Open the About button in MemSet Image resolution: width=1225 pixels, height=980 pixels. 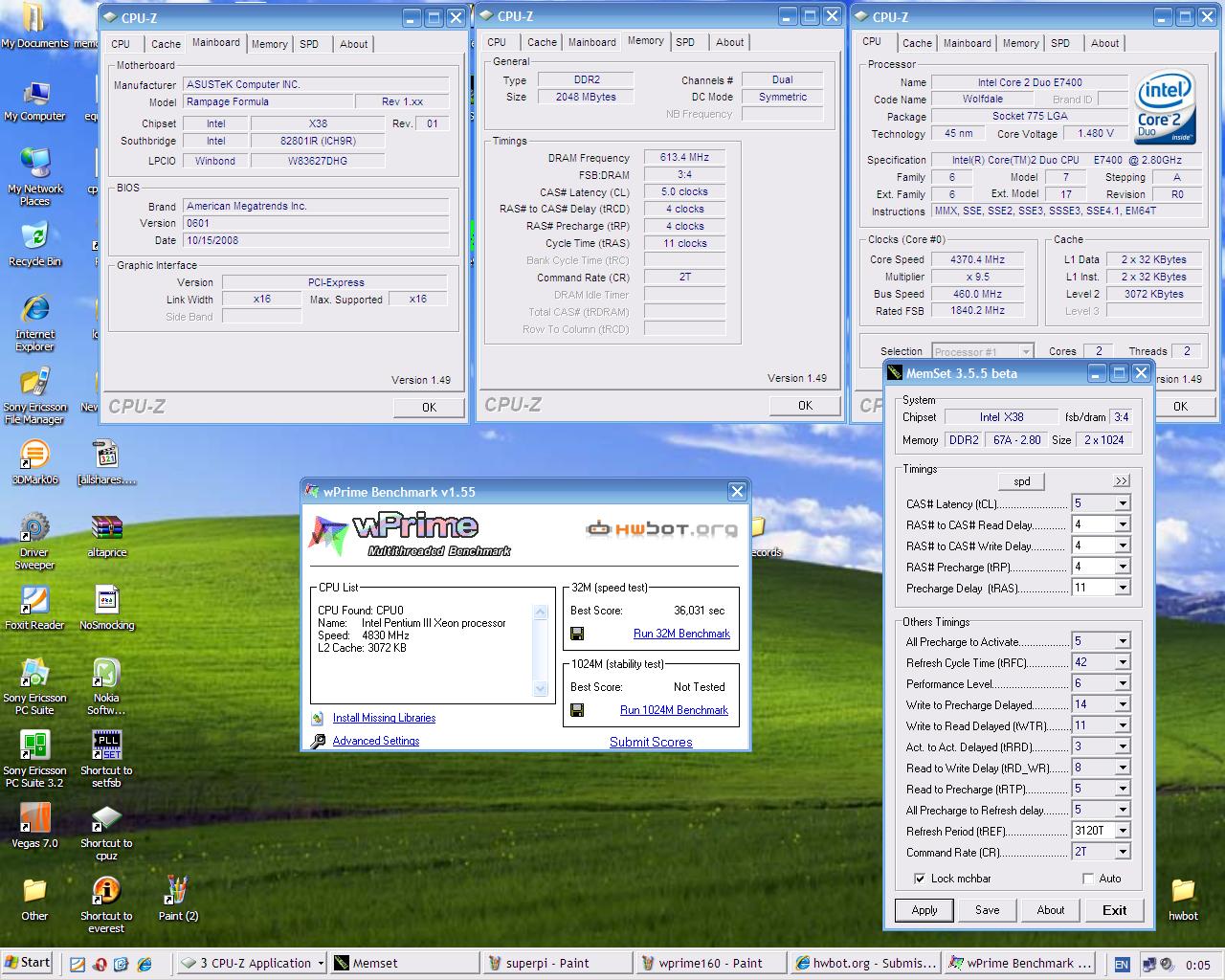pyautogui.click(x=1051, y=910)
